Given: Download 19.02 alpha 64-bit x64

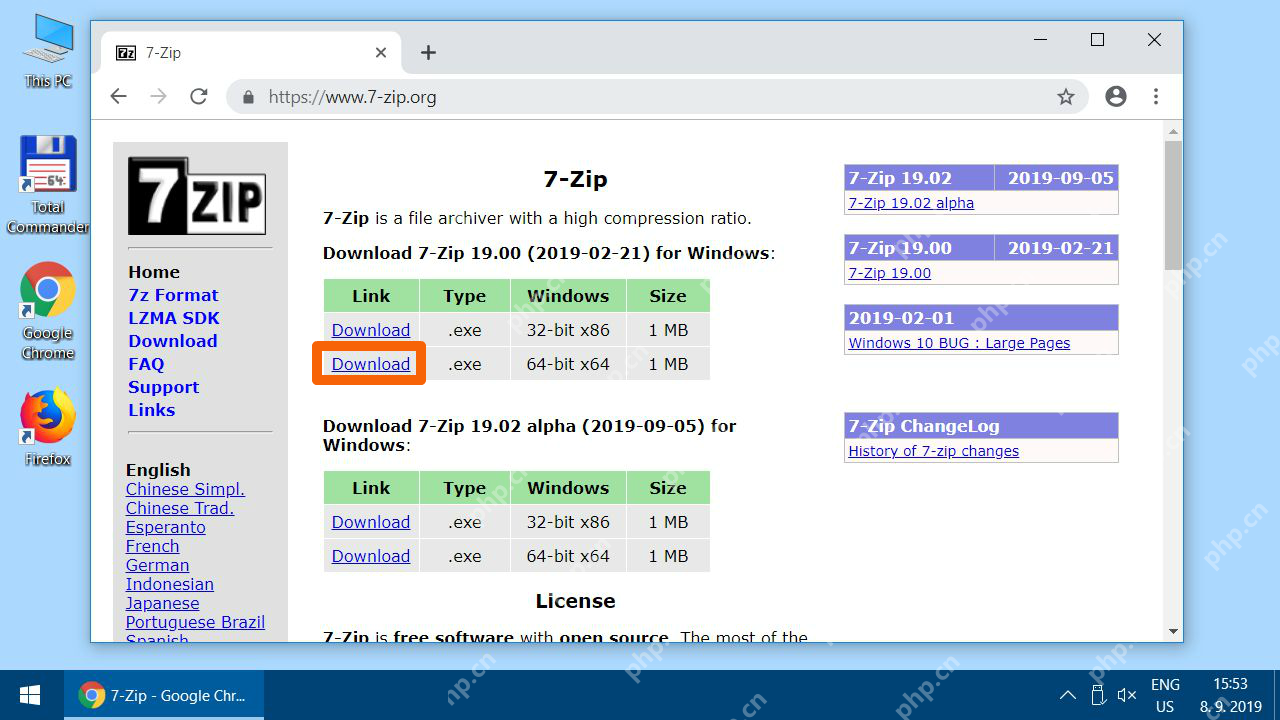Looking at the screenshot, I should pyautogui.click(x=371, y=556).
